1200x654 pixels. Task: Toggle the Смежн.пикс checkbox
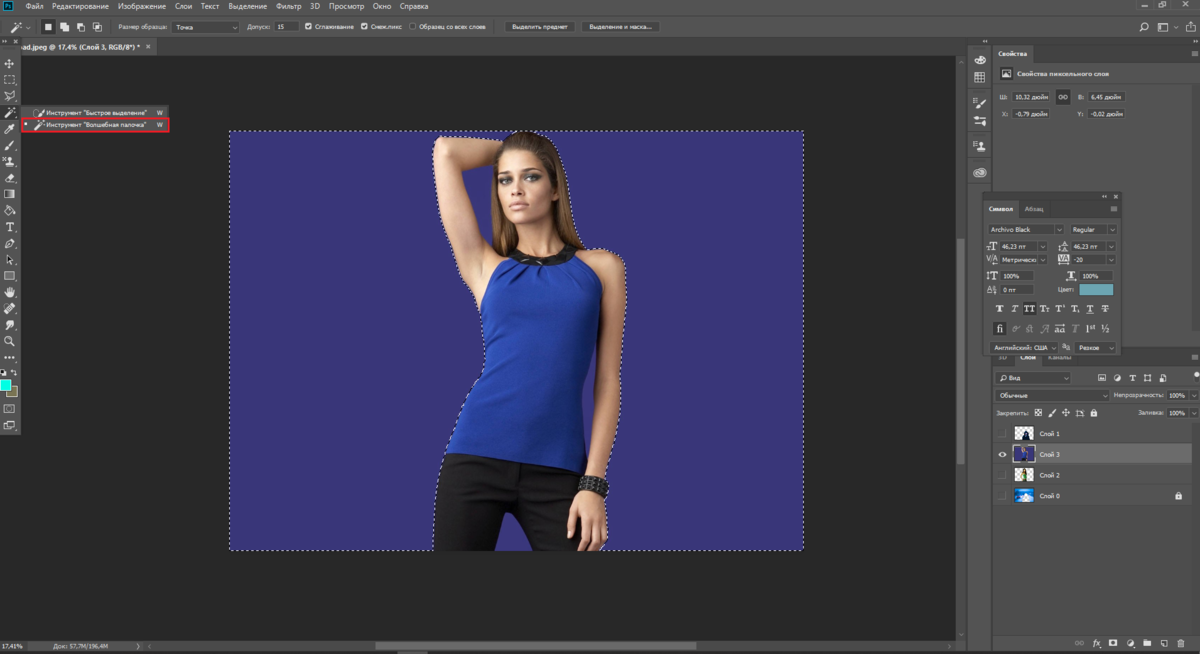click(x=364, y=27)
